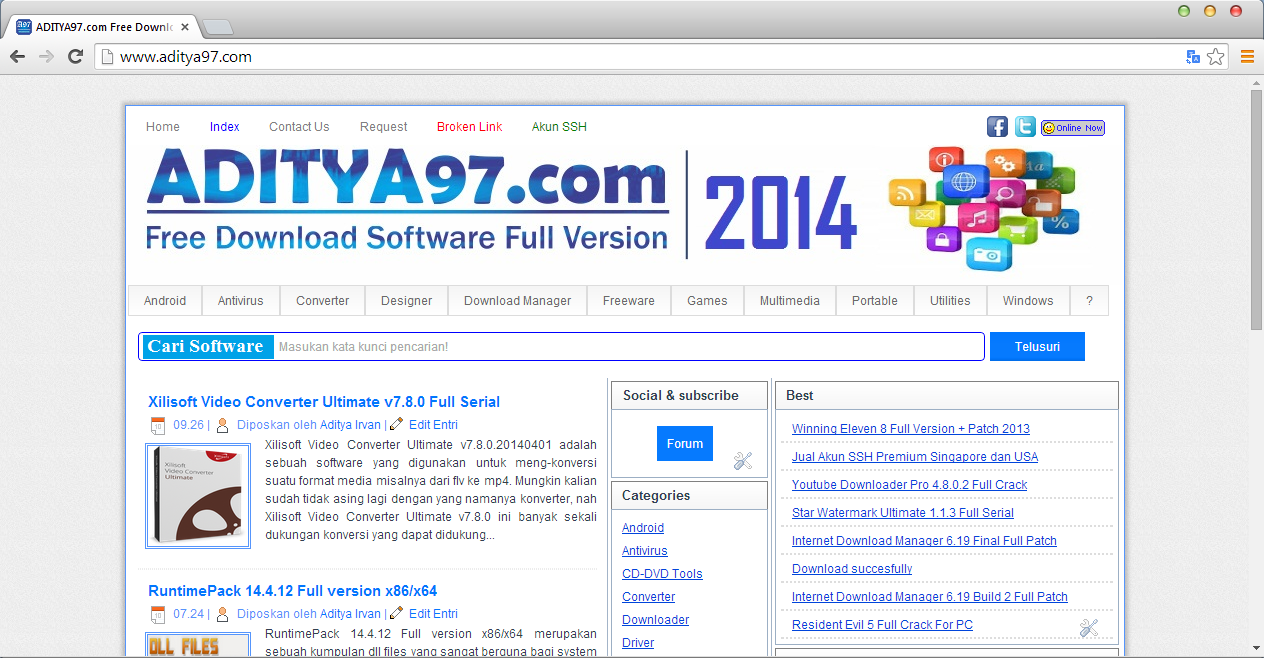Click the Forum button
1264x658 pixels.
pyautogui.click(x=685, y=443)
